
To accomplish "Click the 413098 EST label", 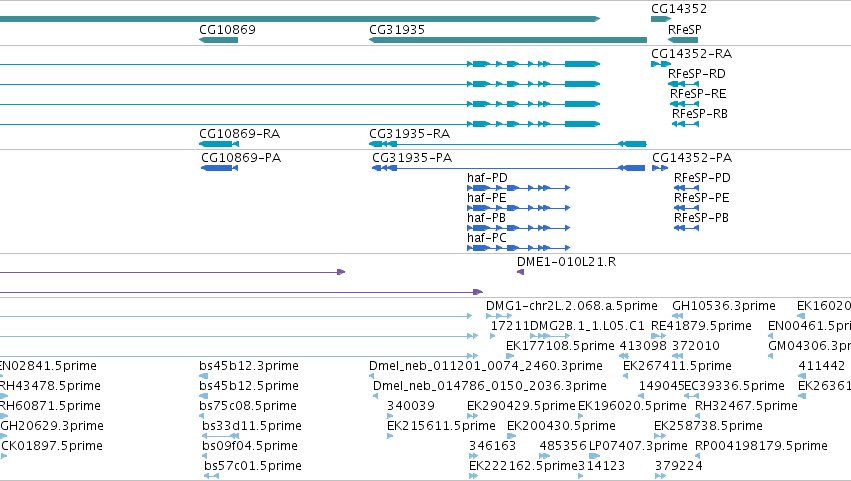I will coord(643,346).
